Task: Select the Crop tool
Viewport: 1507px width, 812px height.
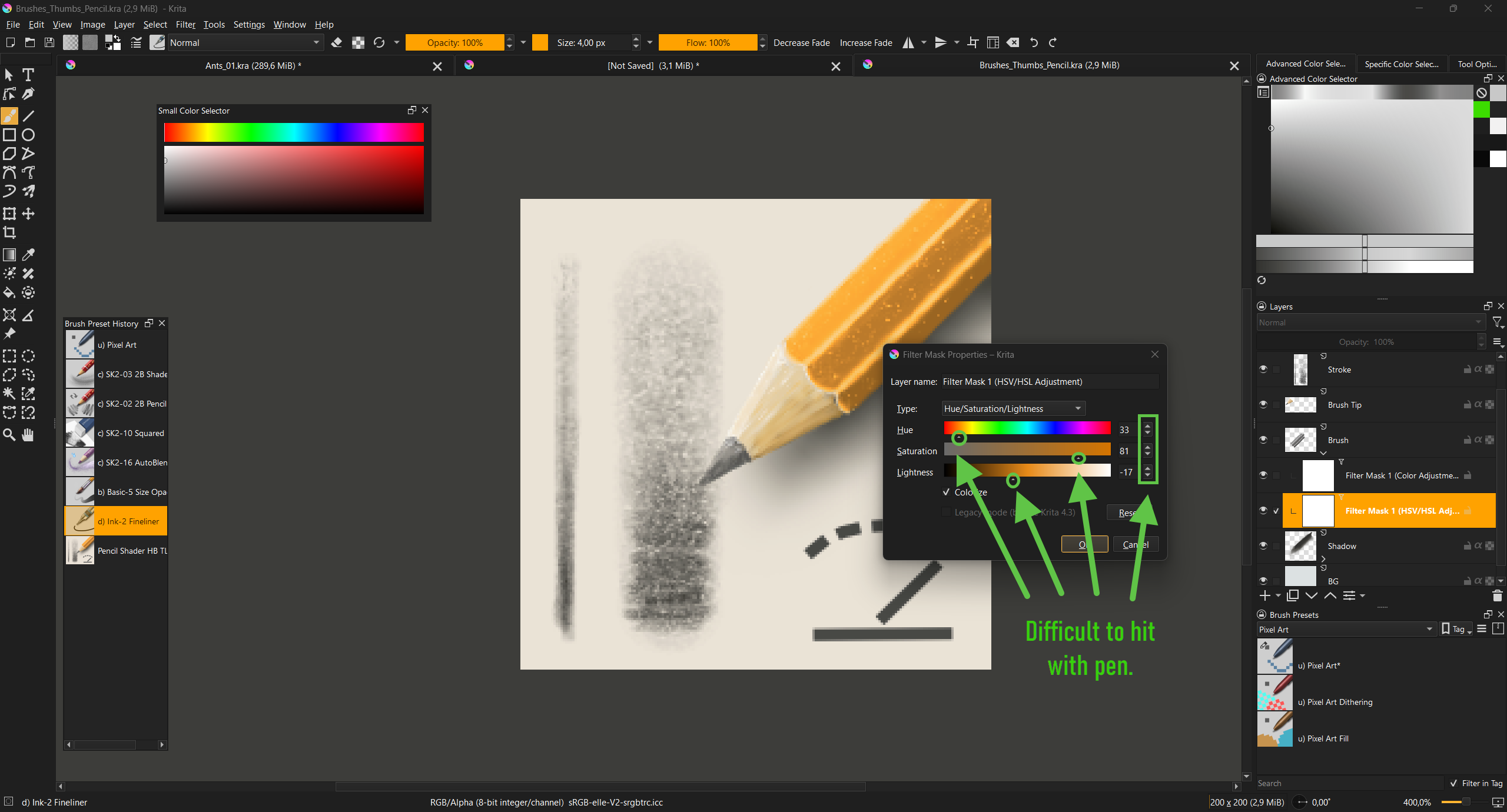Action: [x=9, y=233]
